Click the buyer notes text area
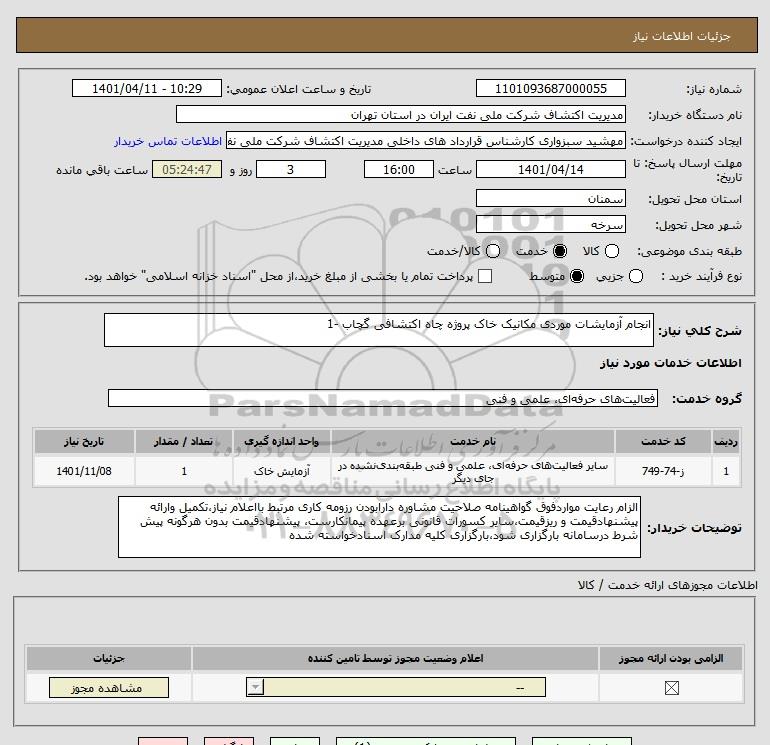The width and height of the screenshot is (770, 745). click(379, 527)
